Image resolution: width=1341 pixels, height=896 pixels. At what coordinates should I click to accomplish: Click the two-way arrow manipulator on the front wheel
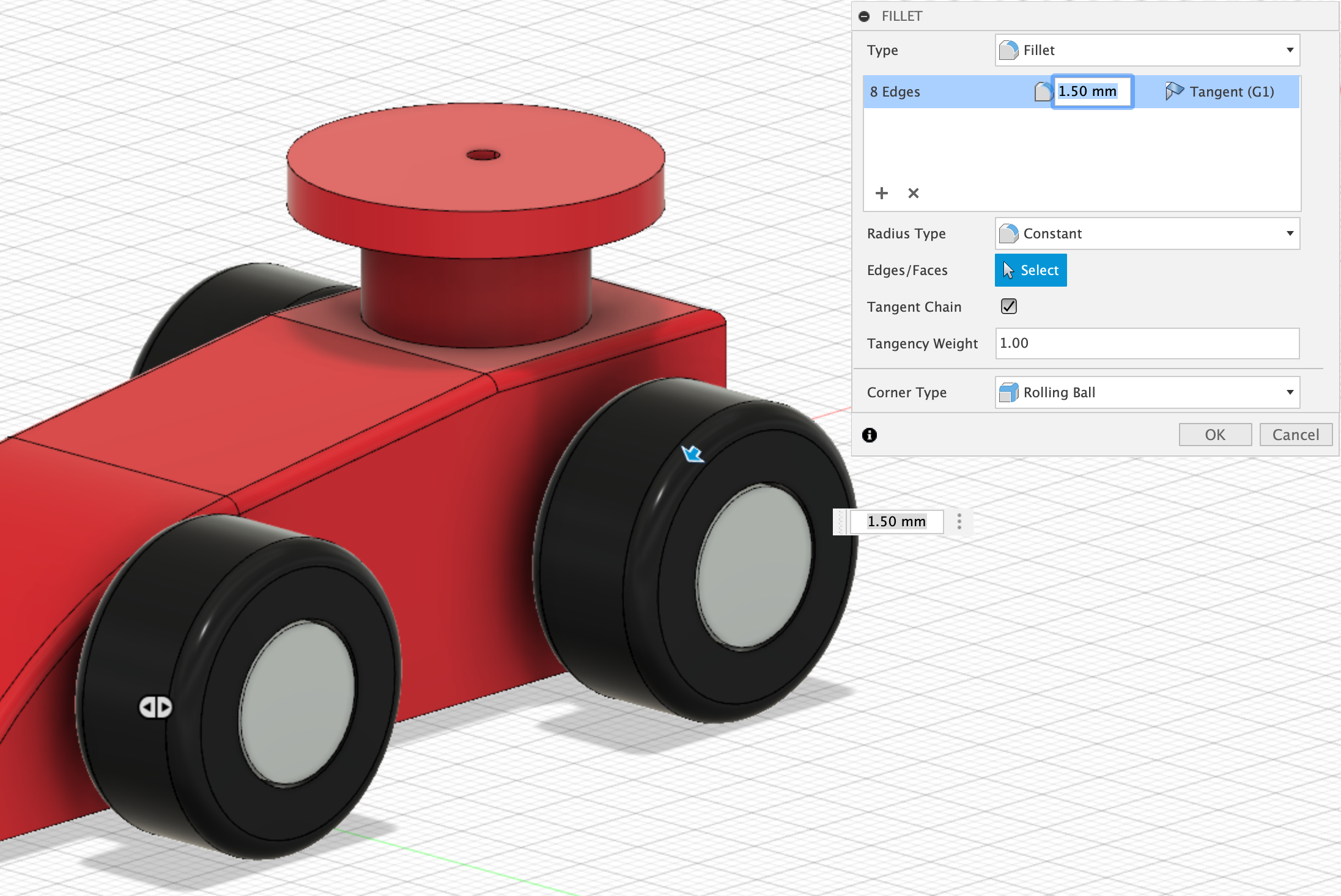tap(155, 707)
